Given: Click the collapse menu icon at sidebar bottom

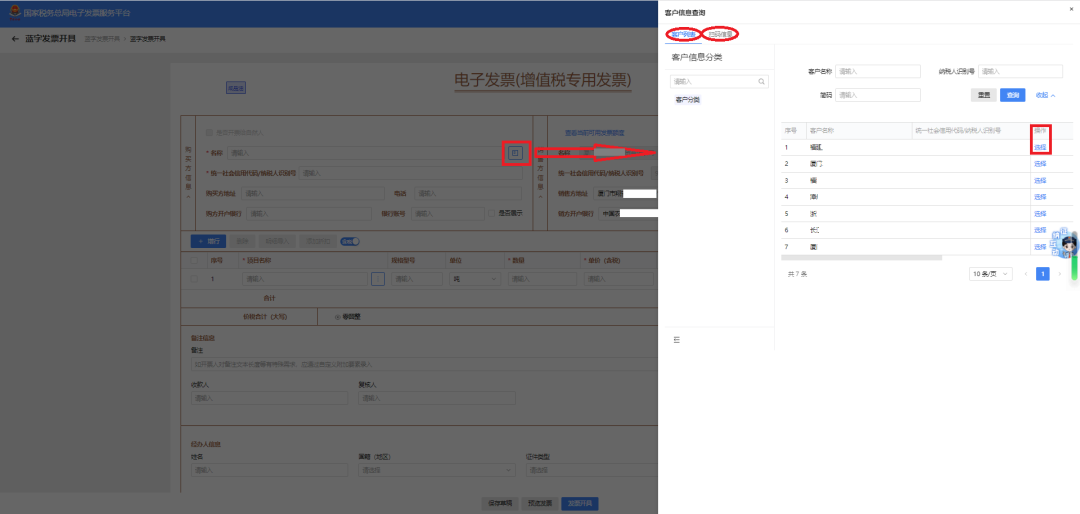Looking at the screenshot, I should coord(677,340).
